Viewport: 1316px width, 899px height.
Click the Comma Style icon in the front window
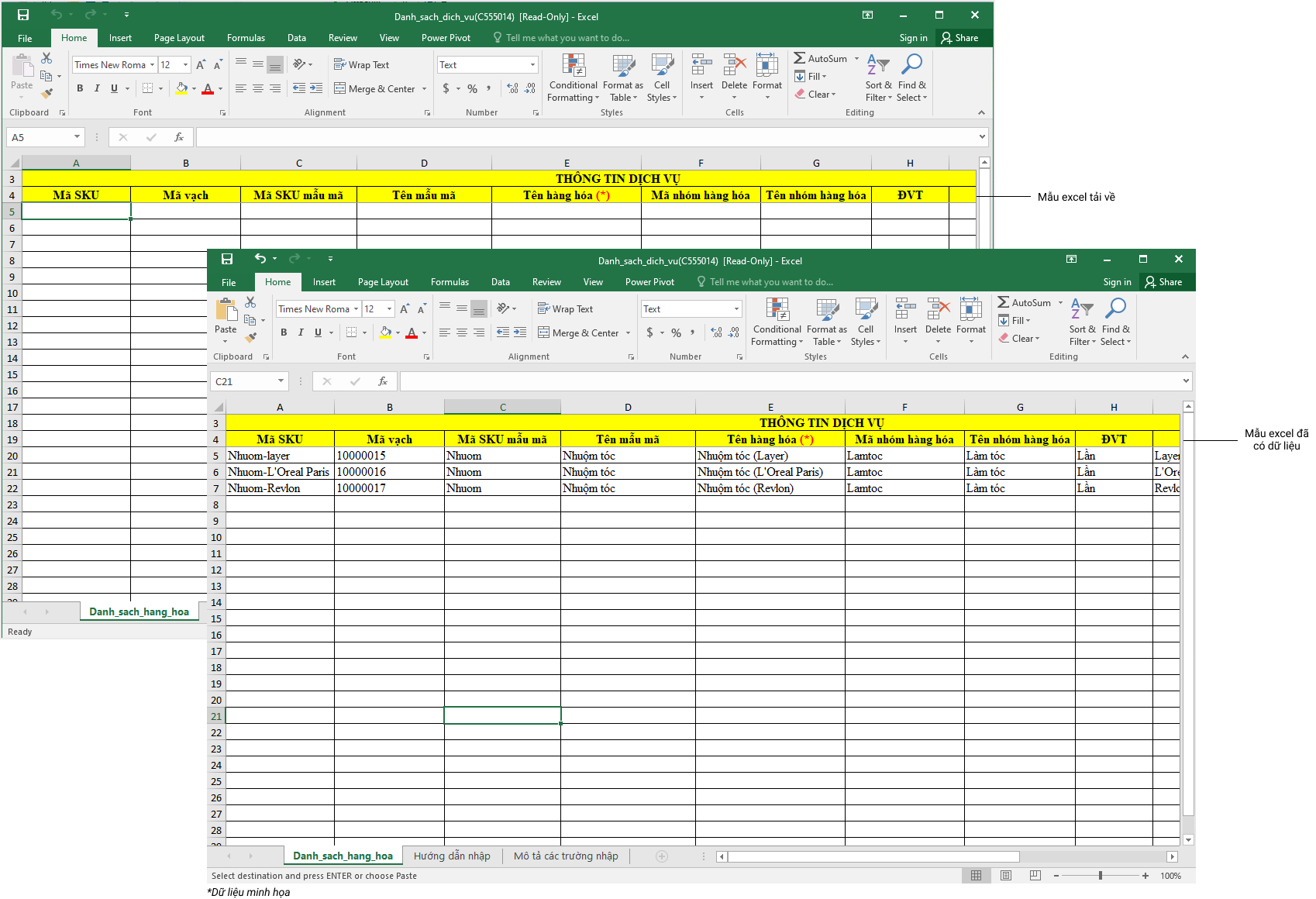click(692, 332)
